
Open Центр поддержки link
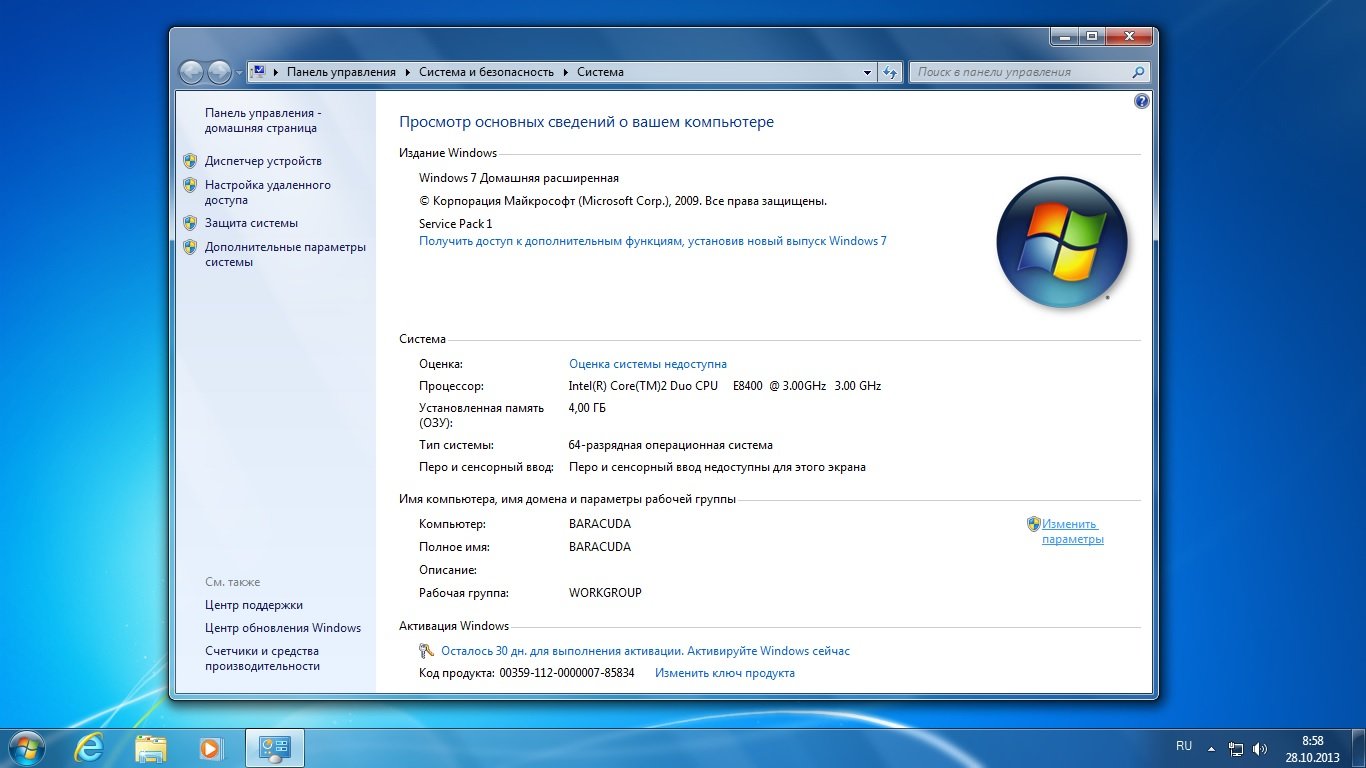(254, 605)
